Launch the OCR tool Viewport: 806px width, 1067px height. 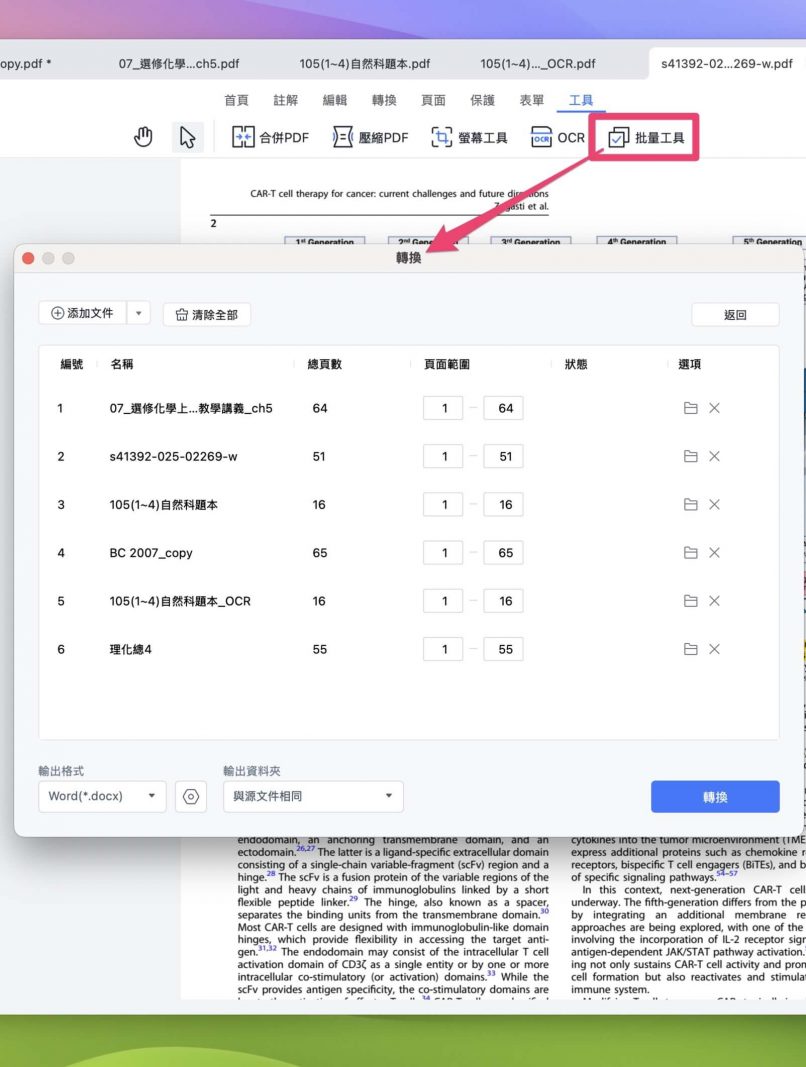[x=557, y=138]
